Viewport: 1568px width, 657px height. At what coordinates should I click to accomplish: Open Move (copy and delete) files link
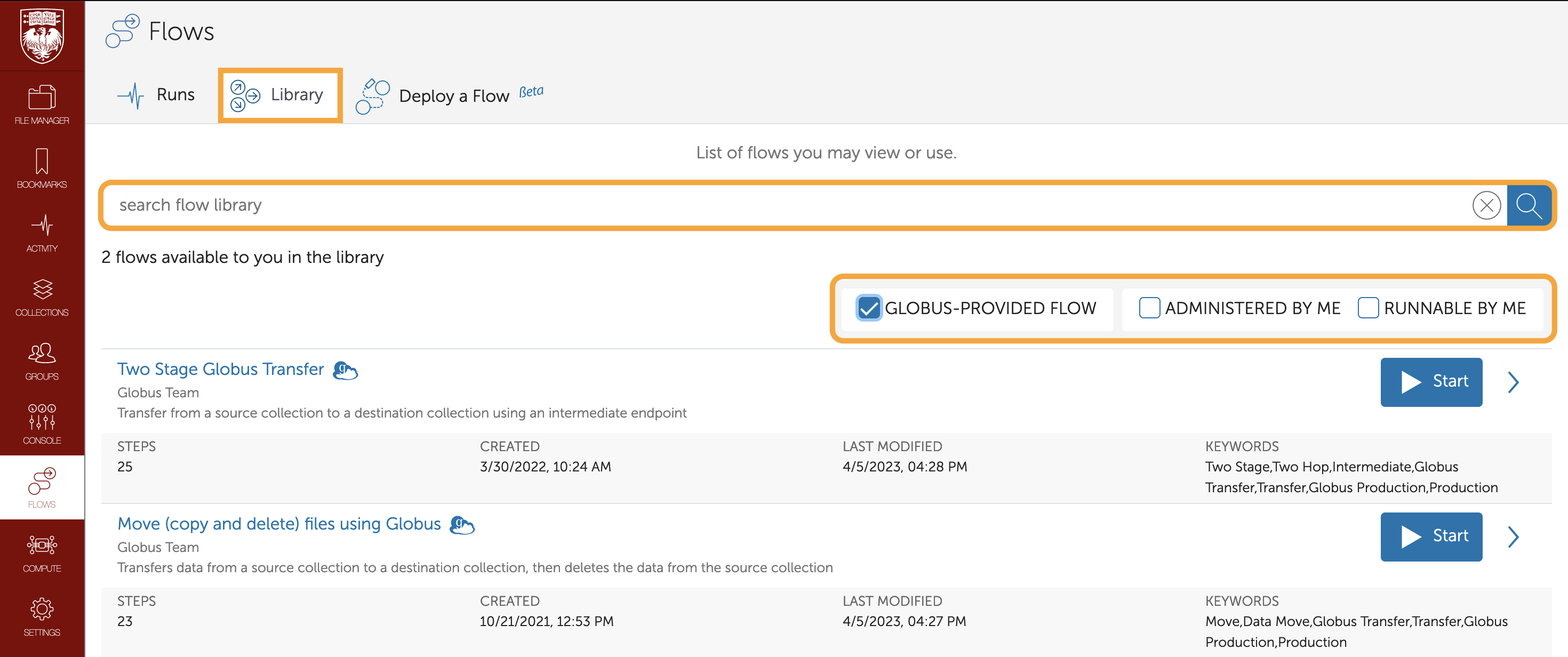tap(279, 524)
